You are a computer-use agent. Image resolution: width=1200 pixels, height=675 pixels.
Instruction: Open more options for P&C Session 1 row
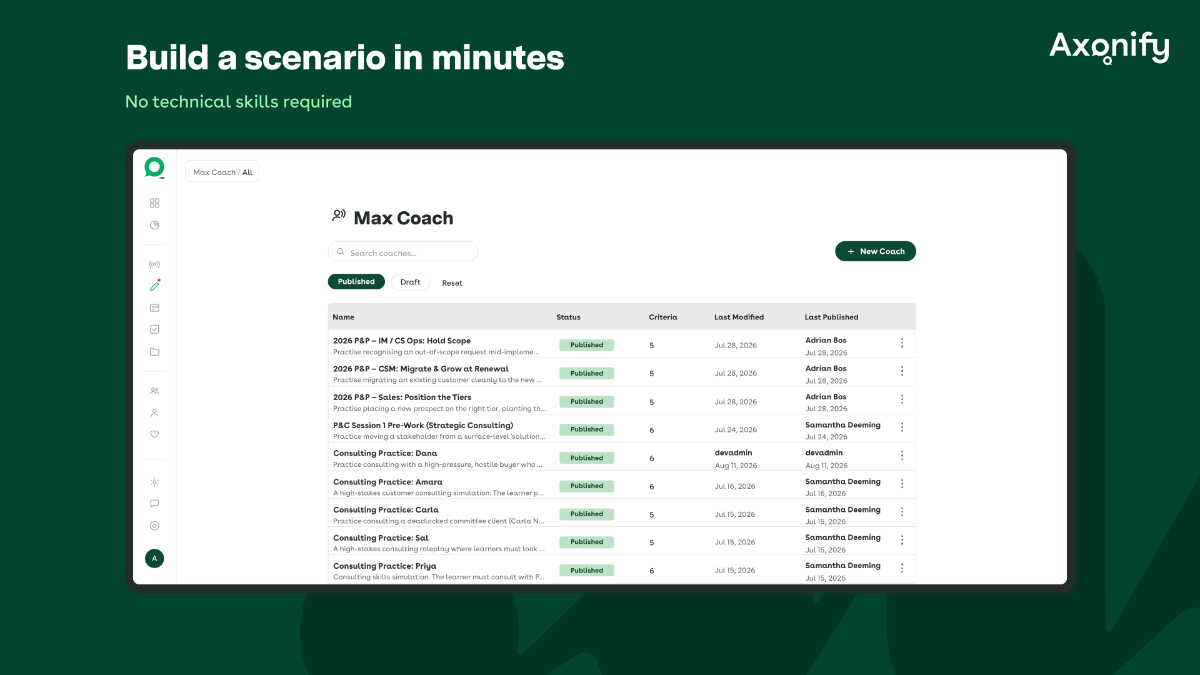point(901,427)
